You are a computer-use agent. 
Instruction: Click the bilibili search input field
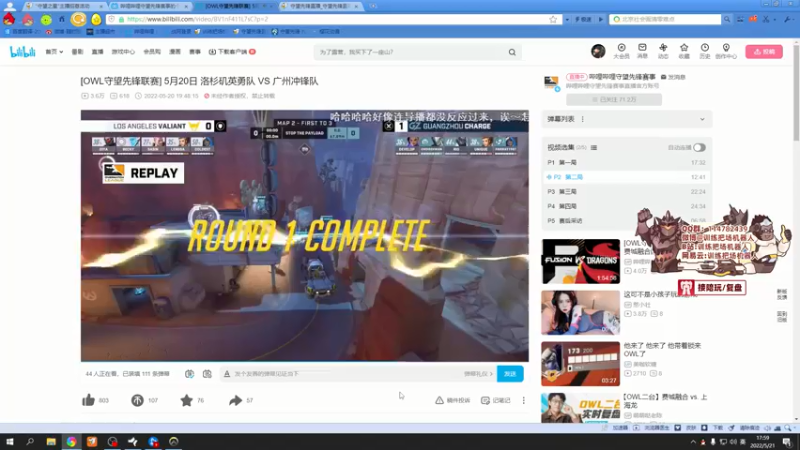(x=411, y=52)
